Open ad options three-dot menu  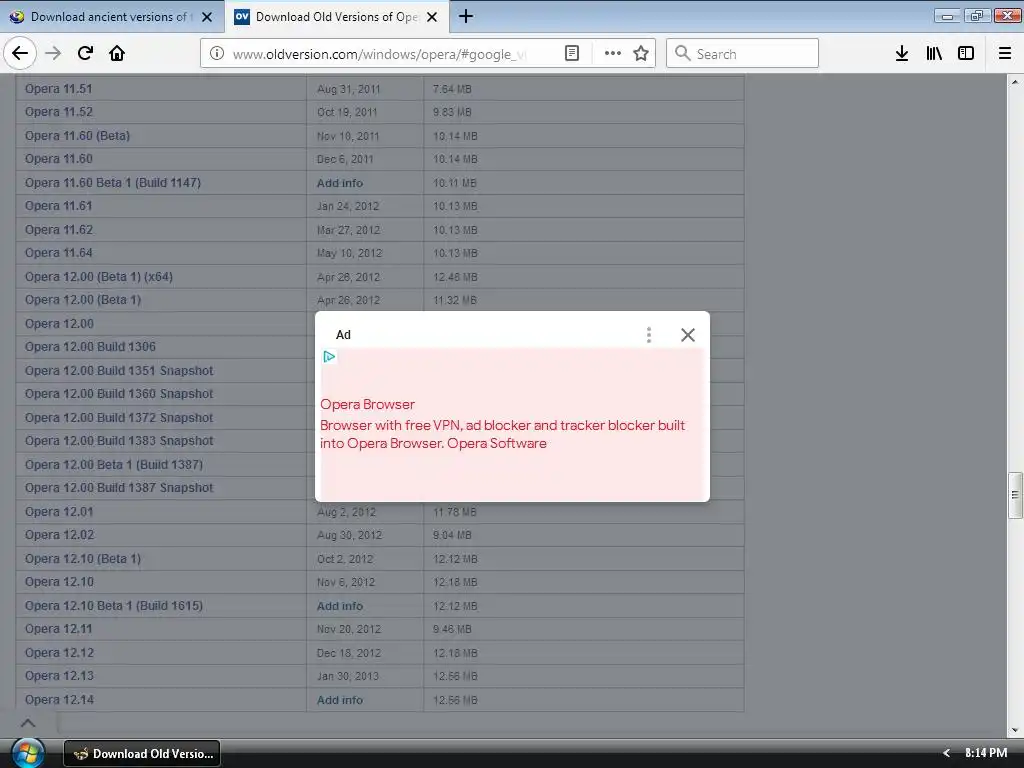click(x=648, y=335)
